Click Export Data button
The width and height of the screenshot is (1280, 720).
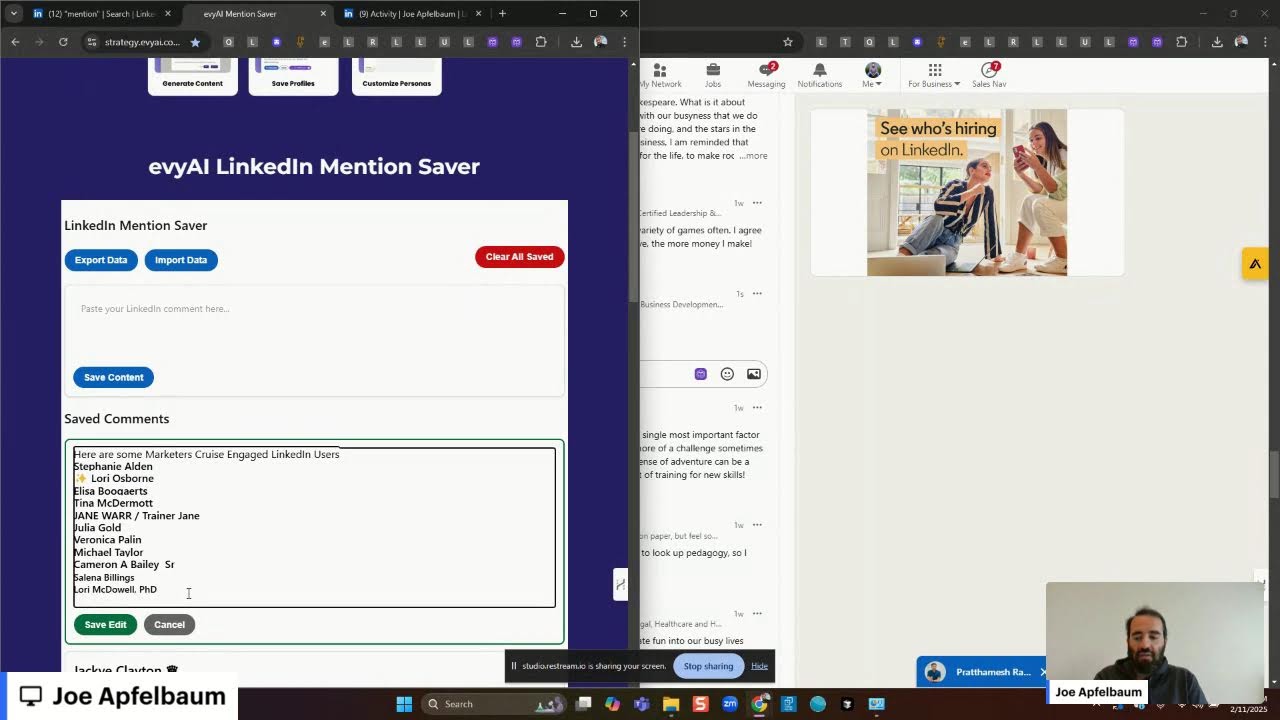coord(101,260)
